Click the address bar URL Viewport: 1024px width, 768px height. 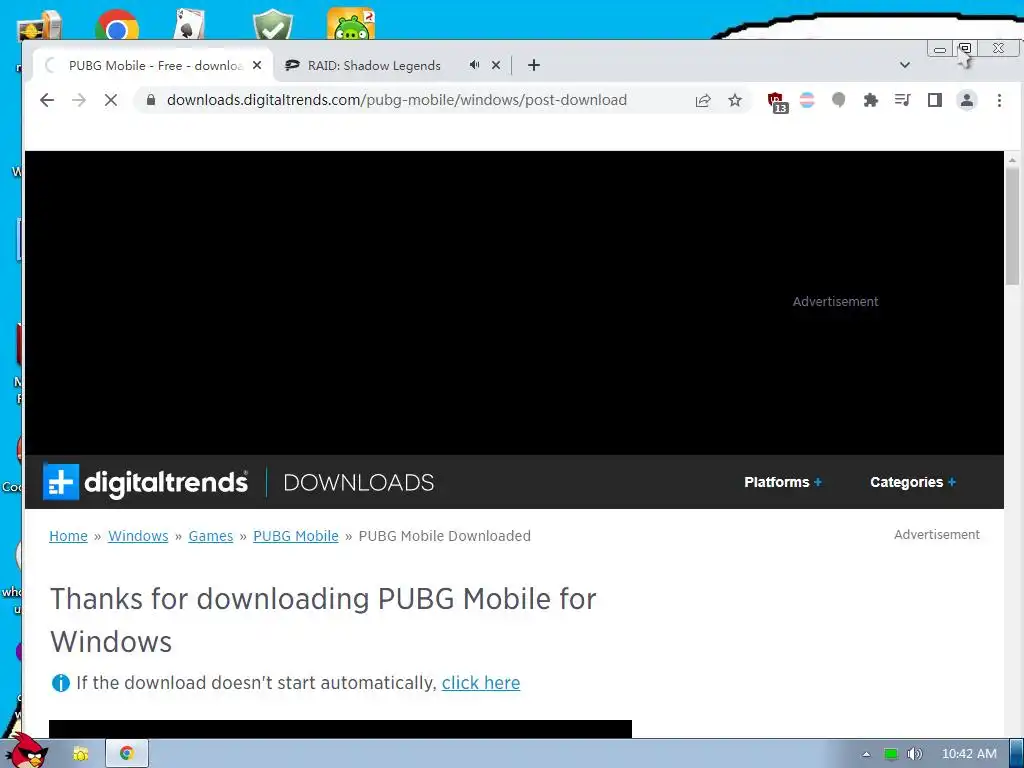[396, 100]
